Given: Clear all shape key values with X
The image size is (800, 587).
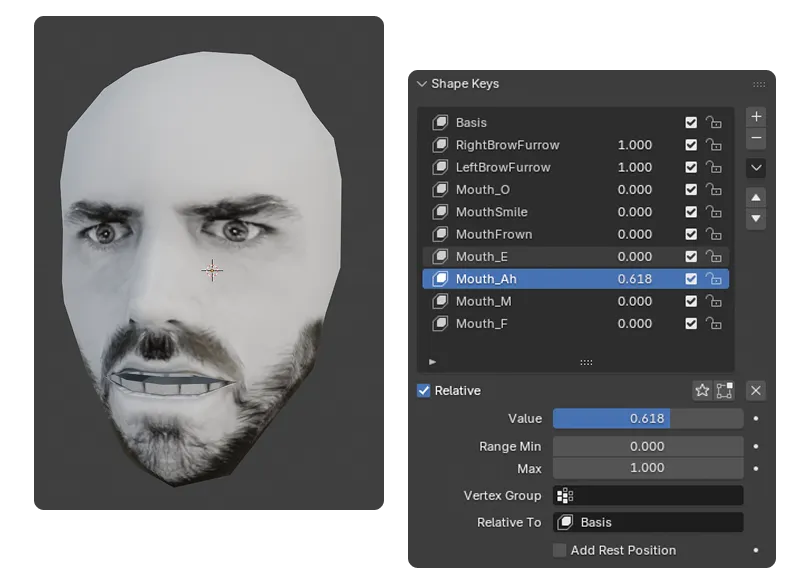Looking at the screenshot, I should point(756,391).
